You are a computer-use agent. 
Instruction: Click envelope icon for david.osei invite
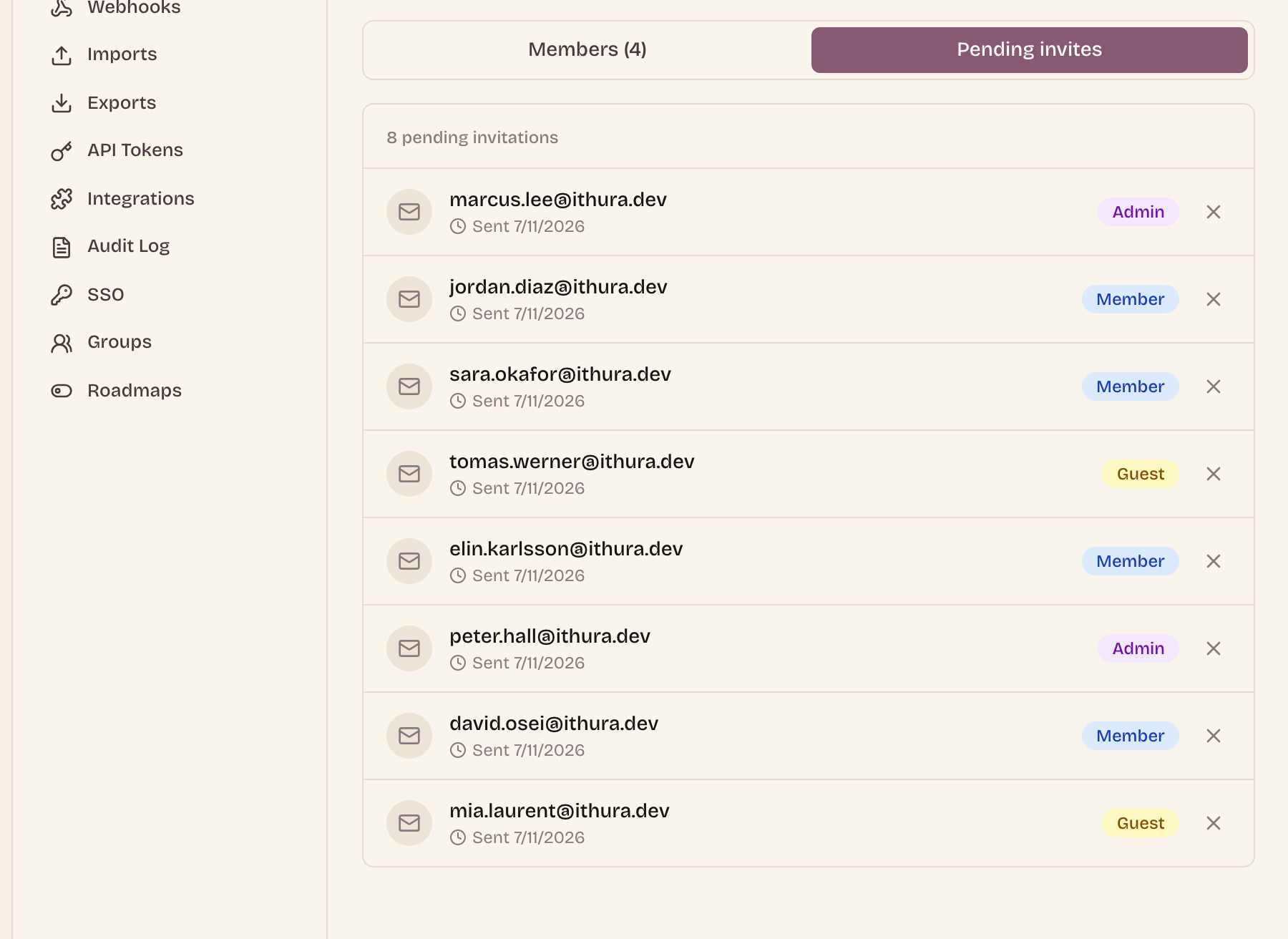(x=409, y=736)
